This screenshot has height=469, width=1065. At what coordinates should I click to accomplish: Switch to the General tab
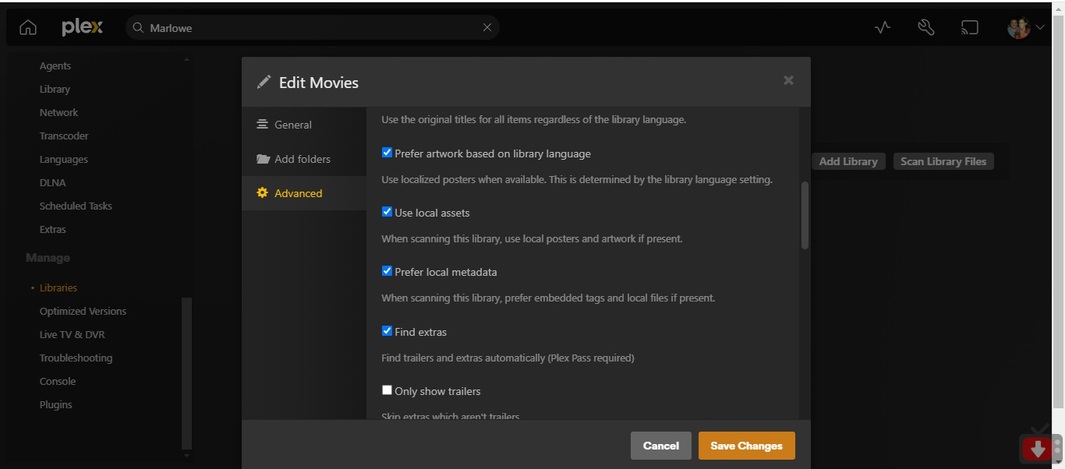coord(293,125)
